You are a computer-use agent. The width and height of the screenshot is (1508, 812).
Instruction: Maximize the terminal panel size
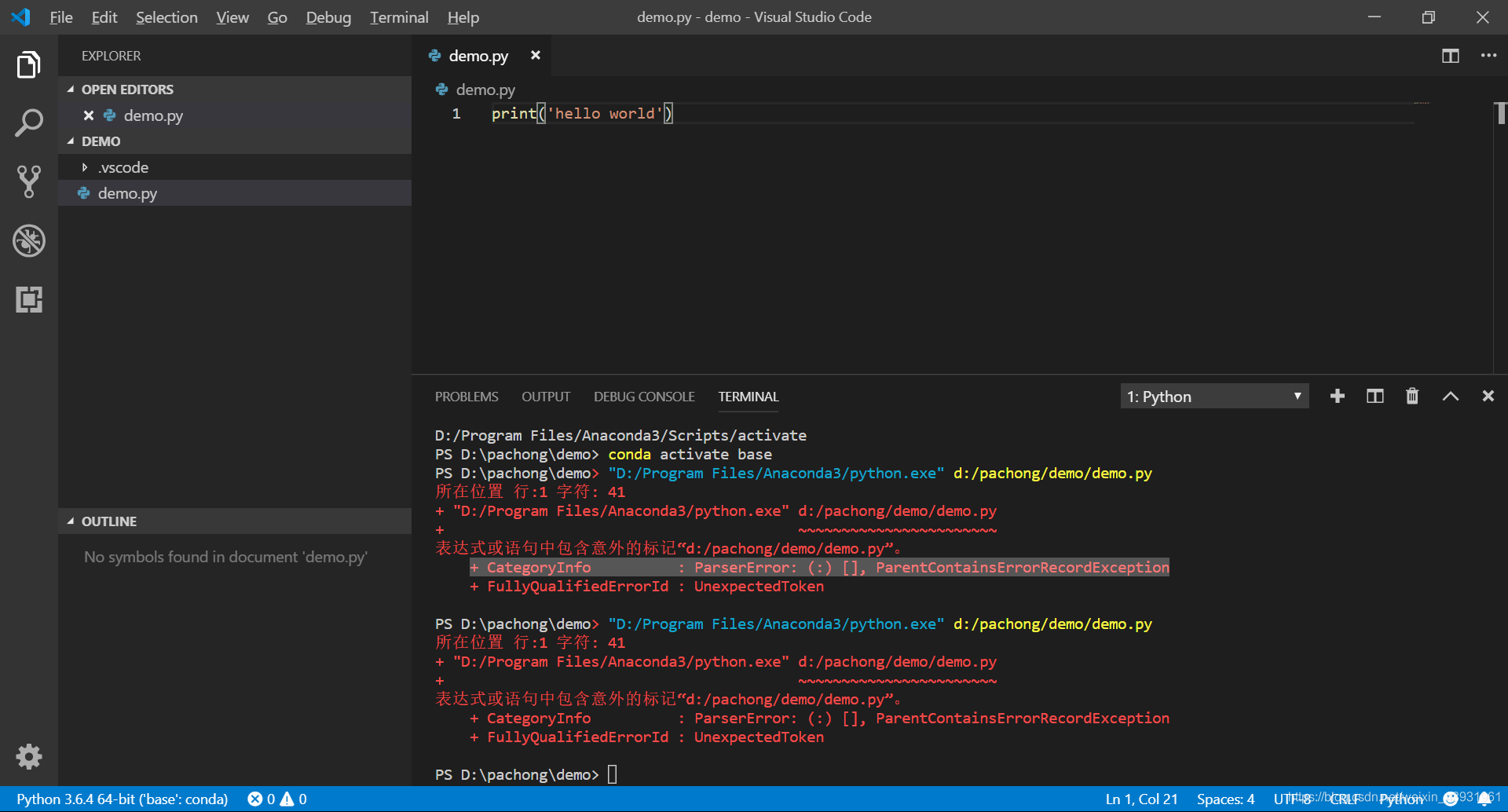(x=1450, y=397)
